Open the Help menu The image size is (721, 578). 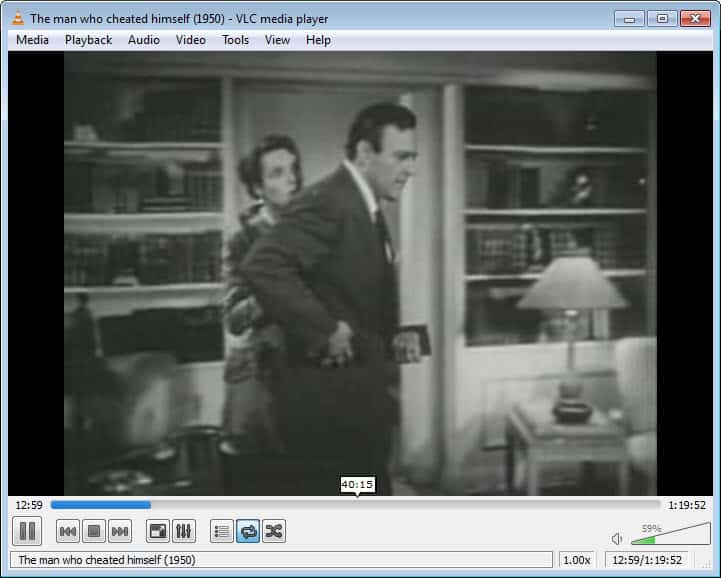(x=318, y=40)
